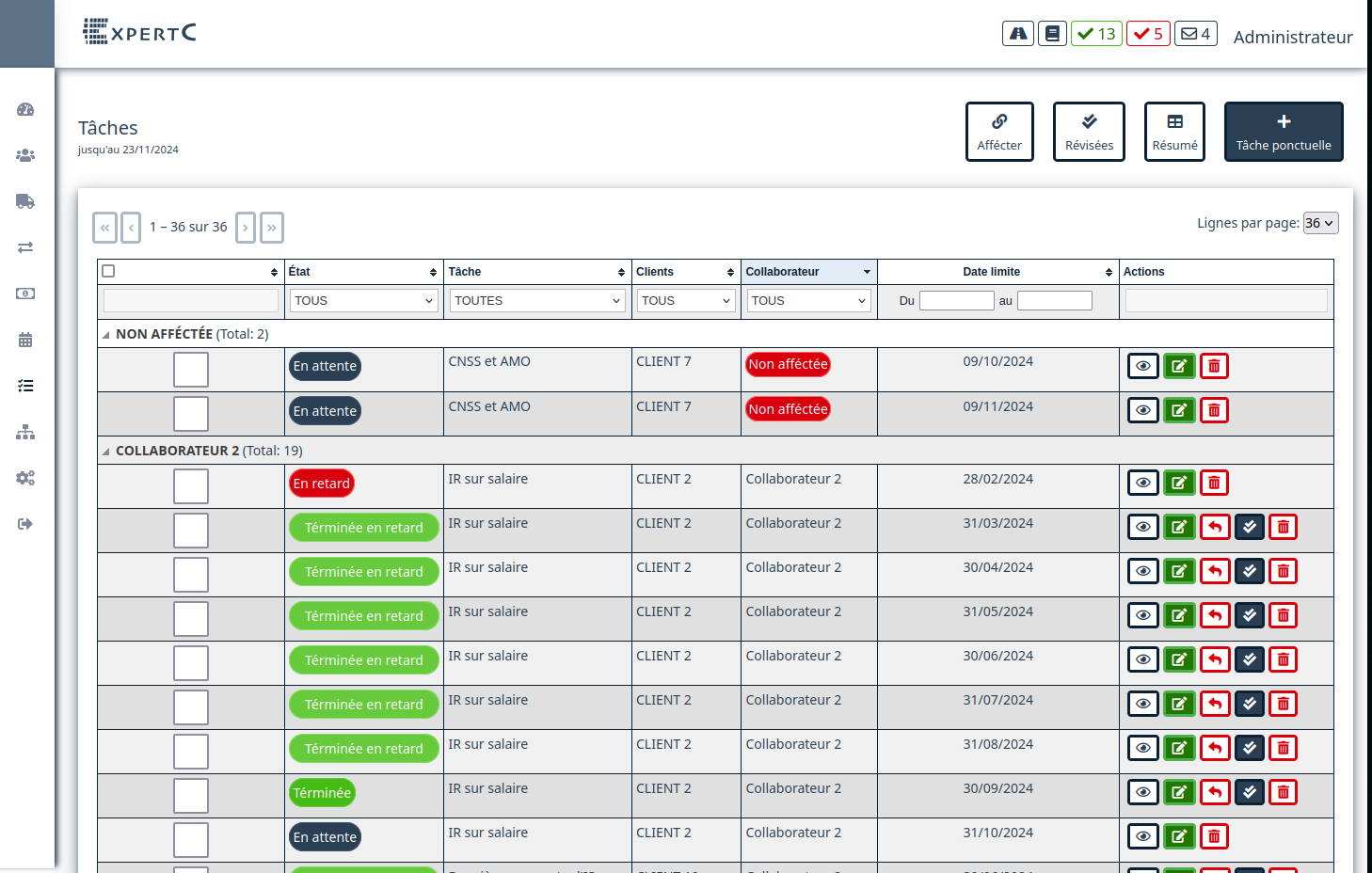Open the org chart icon in sidebar

(x=25, y=432)
